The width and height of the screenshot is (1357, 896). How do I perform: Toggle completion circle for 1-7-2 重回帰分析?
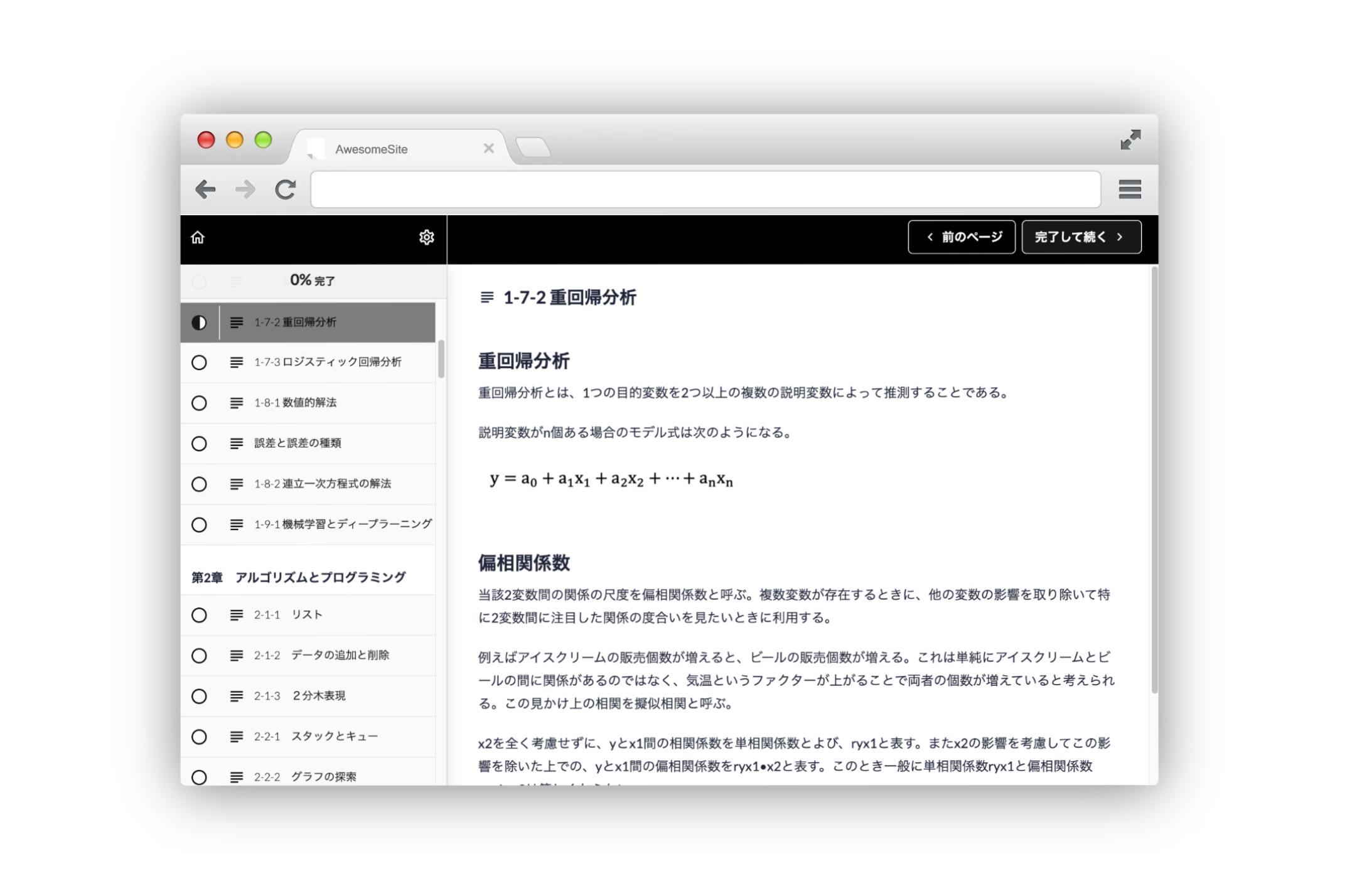pos(199,323)
